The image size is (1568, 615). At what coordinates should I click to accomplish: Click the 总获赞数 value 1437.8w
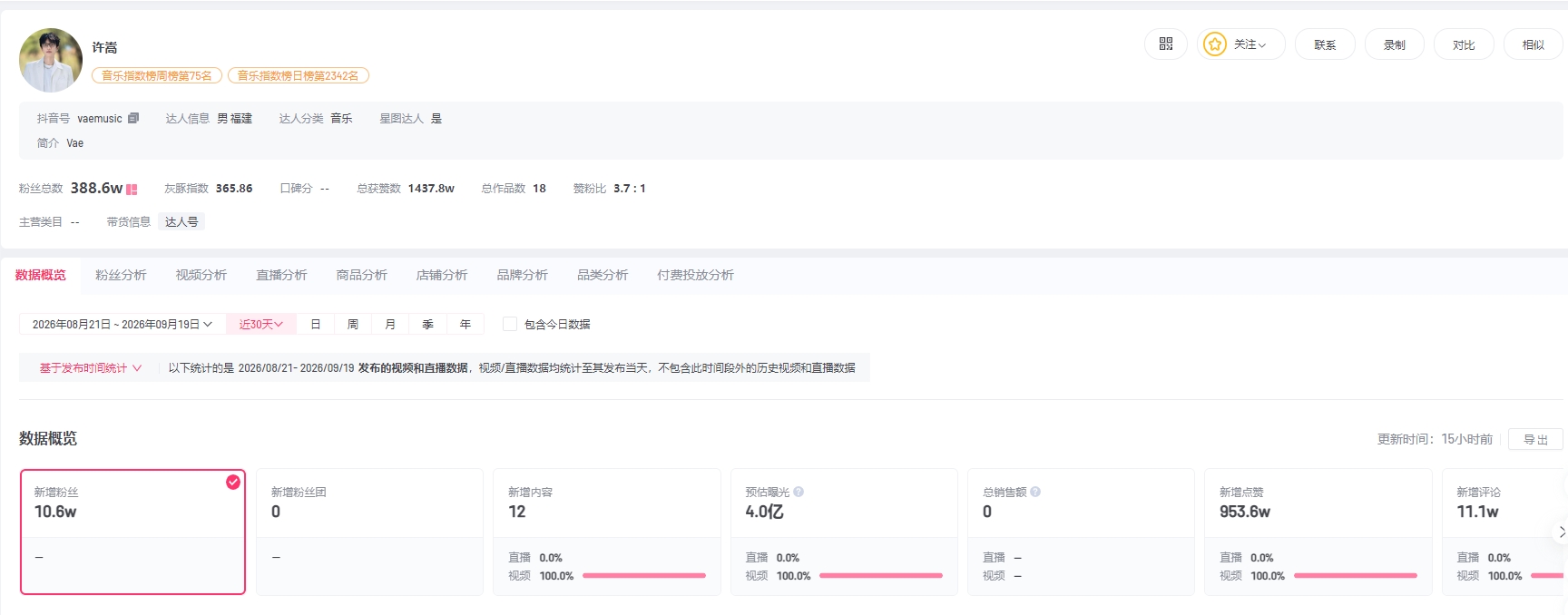[431, 189]
